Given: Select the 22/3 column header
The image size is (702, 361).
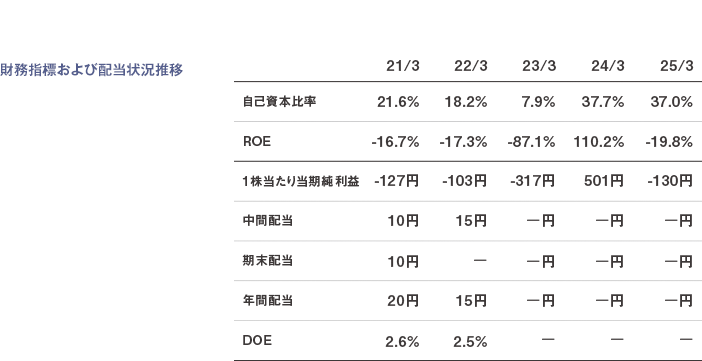Looking at the screenshot, I should pos(471,66).
